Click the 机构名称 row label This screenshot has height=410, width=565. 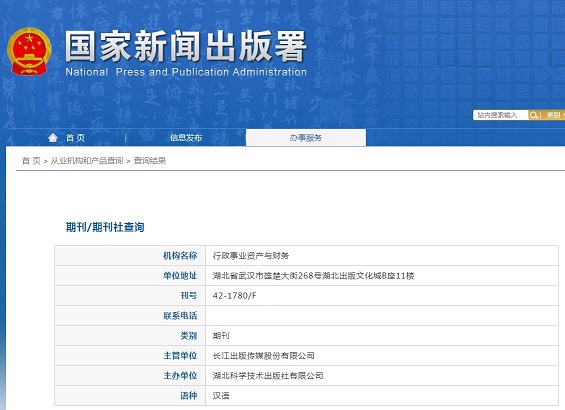click(x=180, y=256)
